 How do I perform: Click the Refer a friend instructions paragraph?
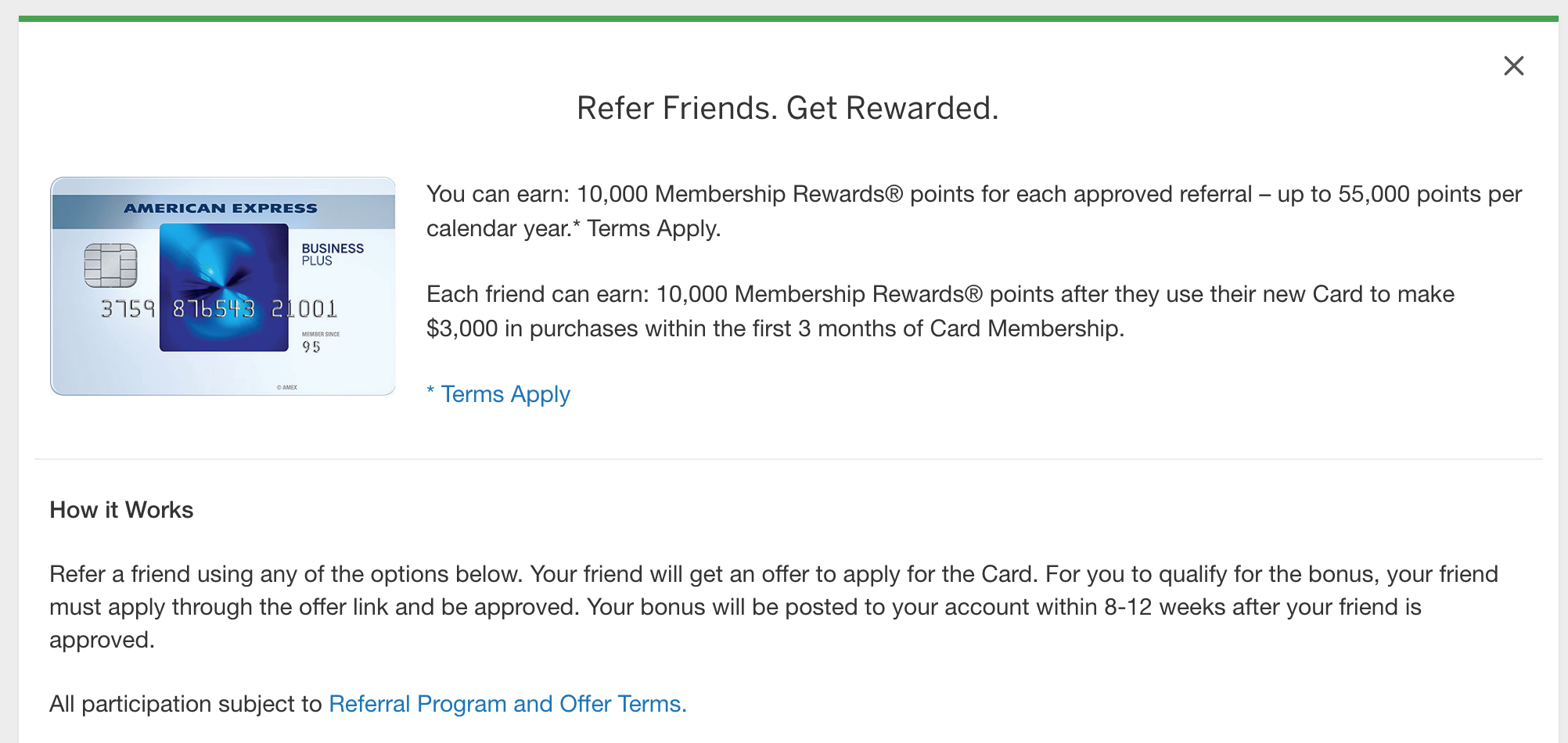774,607
